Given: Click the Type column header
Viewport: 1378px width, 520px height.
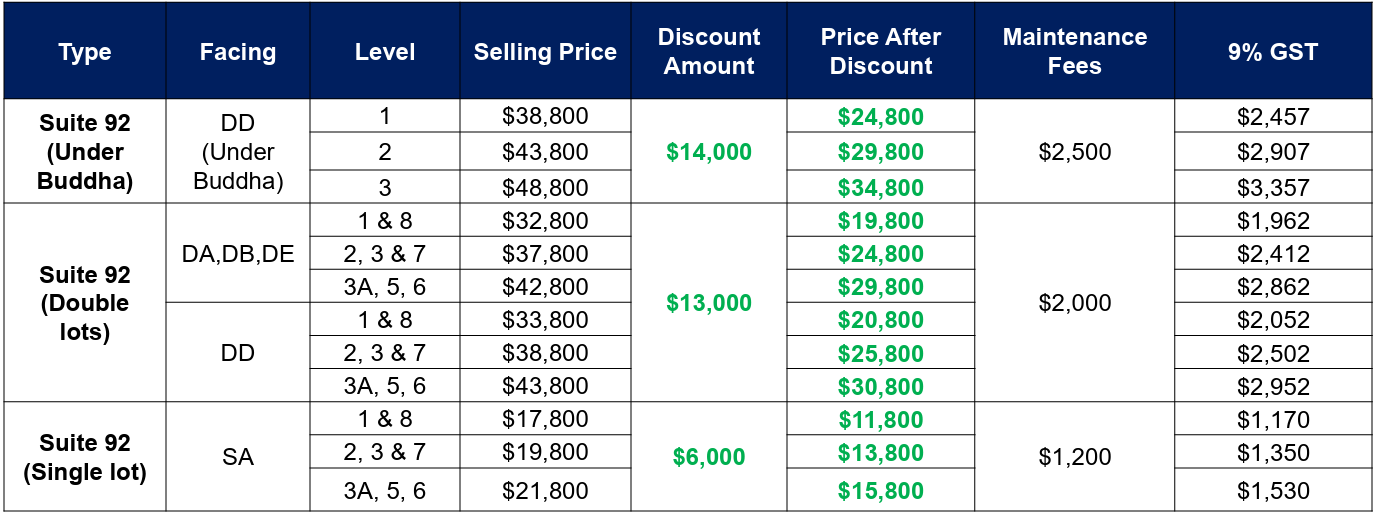Looking at the screenshot, I should [85, 51].
